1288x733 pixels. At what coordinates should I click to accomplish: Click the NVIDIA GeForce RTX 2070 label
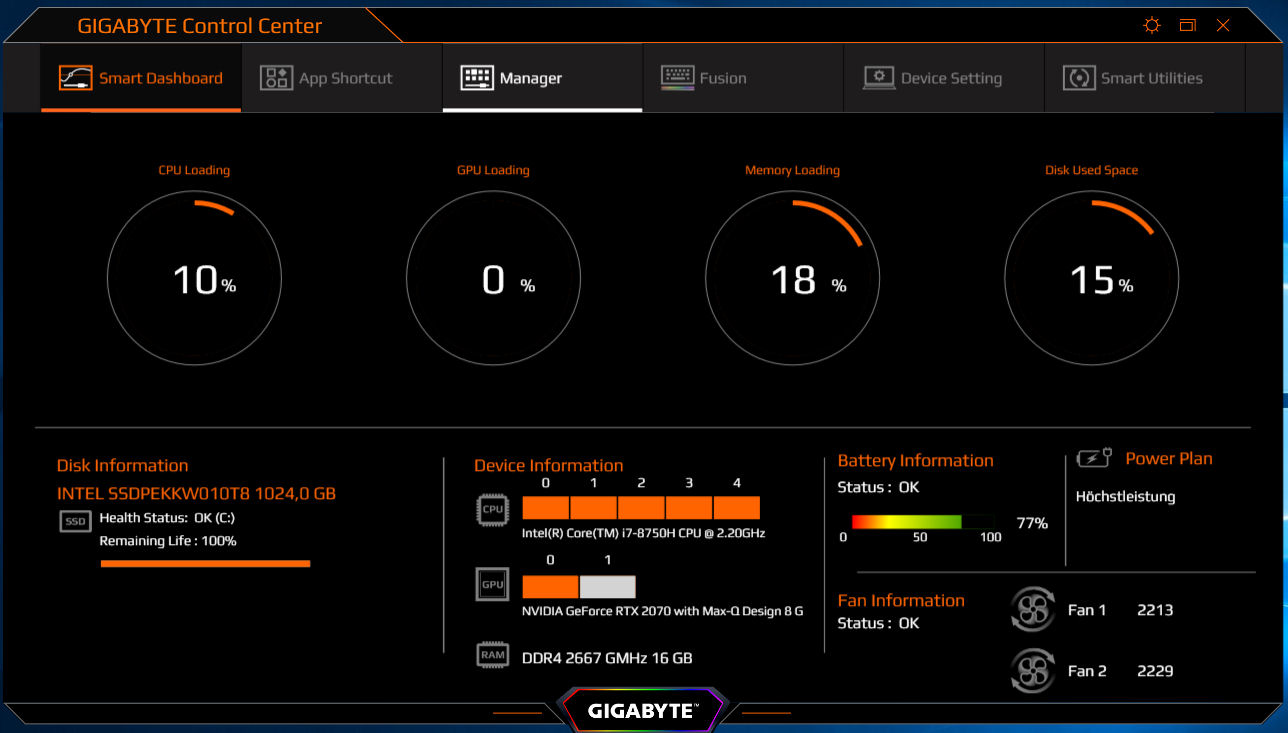point(662,611)
